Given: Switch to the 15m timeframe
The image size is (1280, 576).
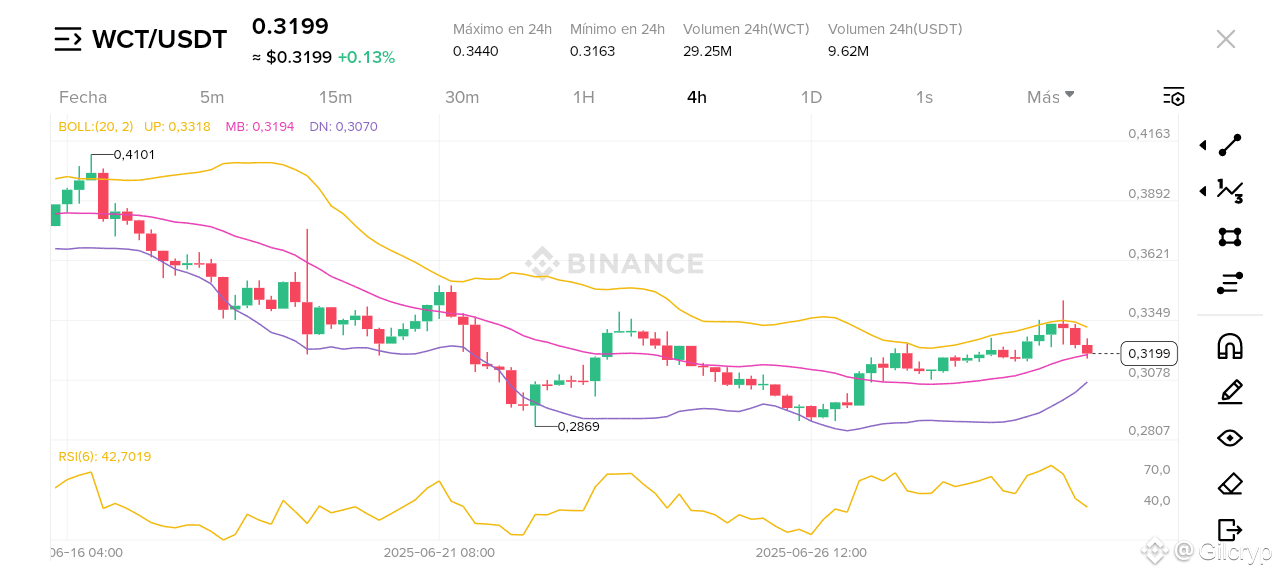Looking at the screenshot, I should pos(335,97).
